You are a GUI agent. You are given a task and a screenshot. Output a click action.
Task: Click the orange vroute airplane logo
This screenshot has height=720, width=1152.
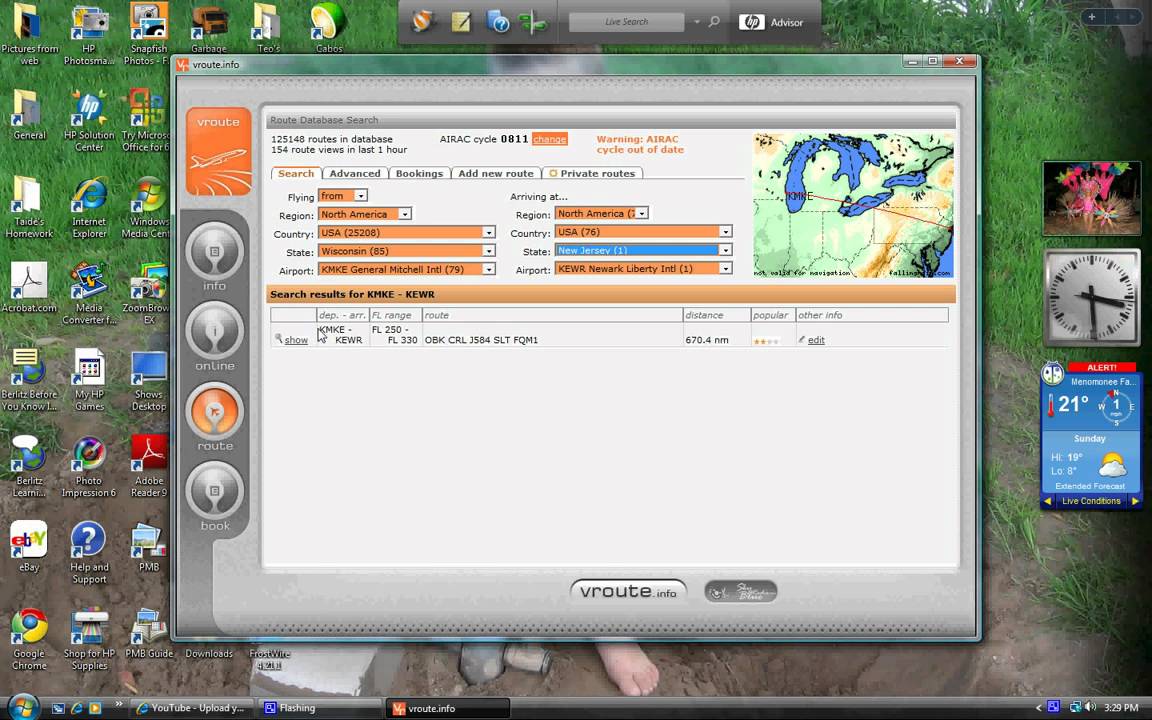pyautogui.click(x=219, y=152)
